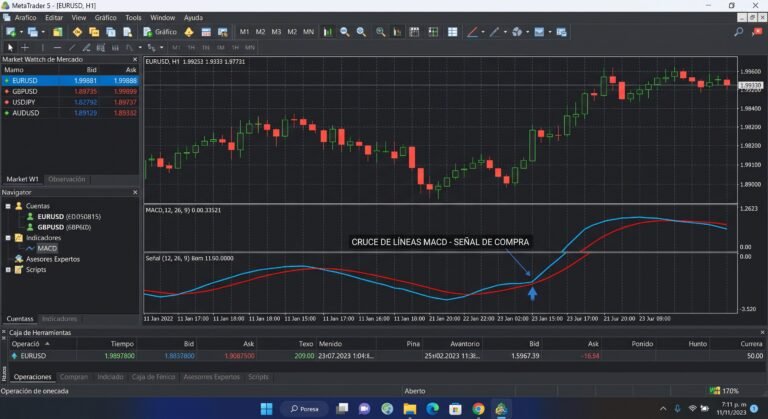Open dropdown arrow next to profiles icon
The width and height of the screenshot is (768, 419).
coord(43,32)
